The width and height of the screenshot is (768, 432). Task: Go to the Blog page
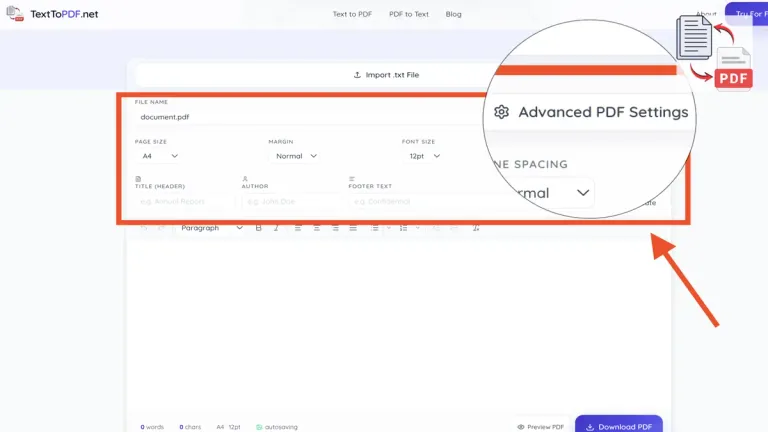click(x=454, y=14)
